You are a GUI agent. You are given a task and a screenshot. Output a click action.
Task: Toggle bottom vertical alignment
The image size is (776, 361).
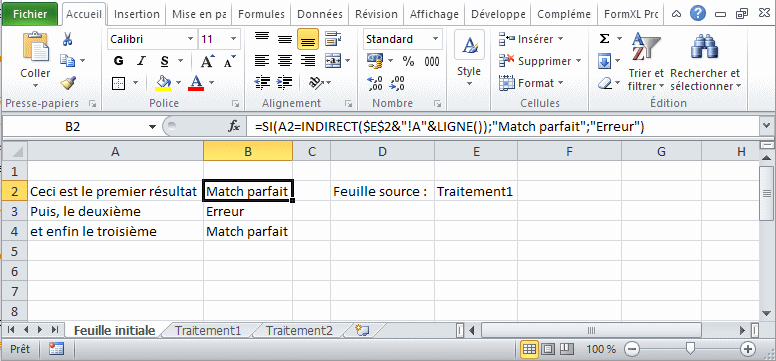pyautogui.click(x=308, y=39)
